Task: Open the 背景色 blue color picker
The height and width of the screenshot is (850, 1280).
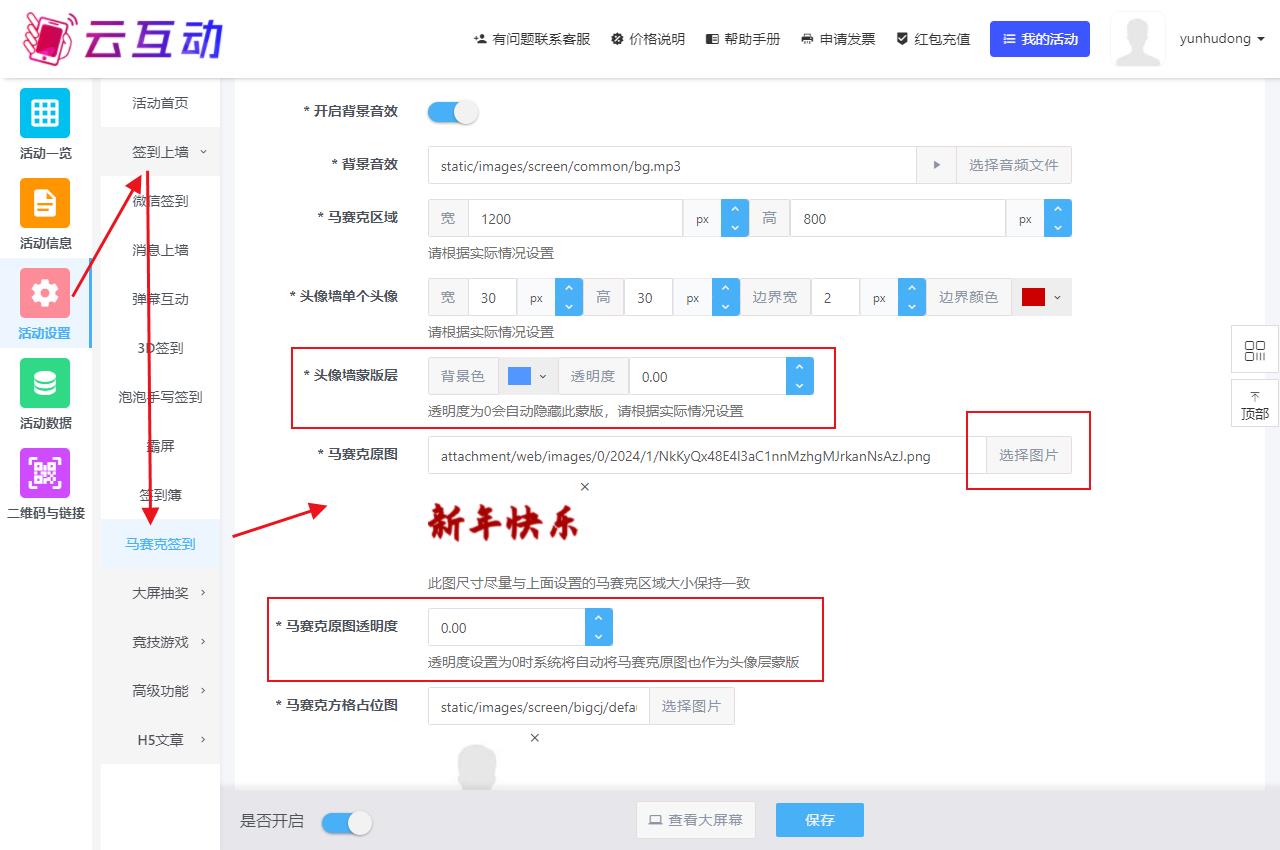Action: [527, 376]
